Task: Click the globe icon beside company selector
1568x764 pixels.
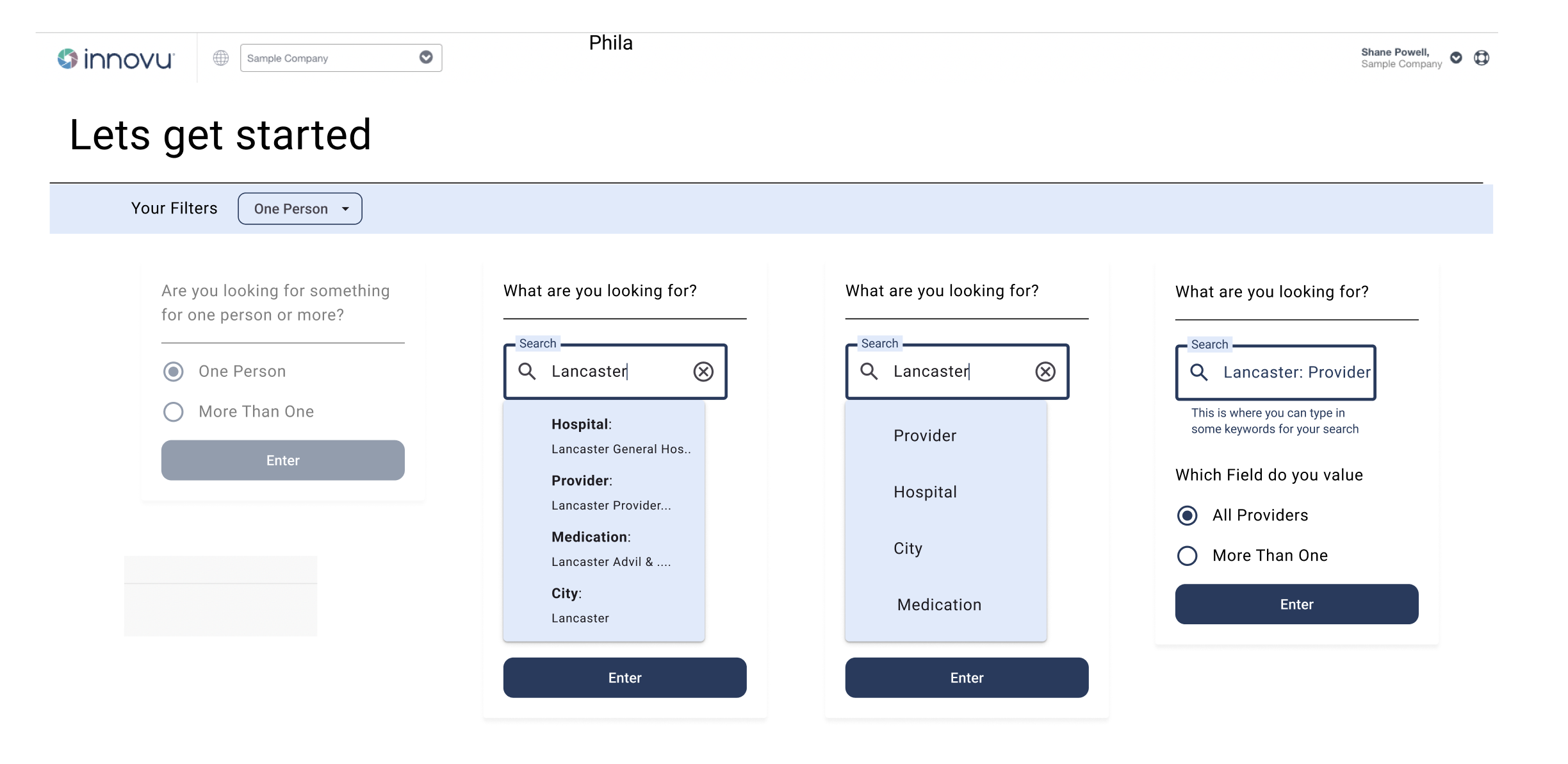Action: (221, 58)
